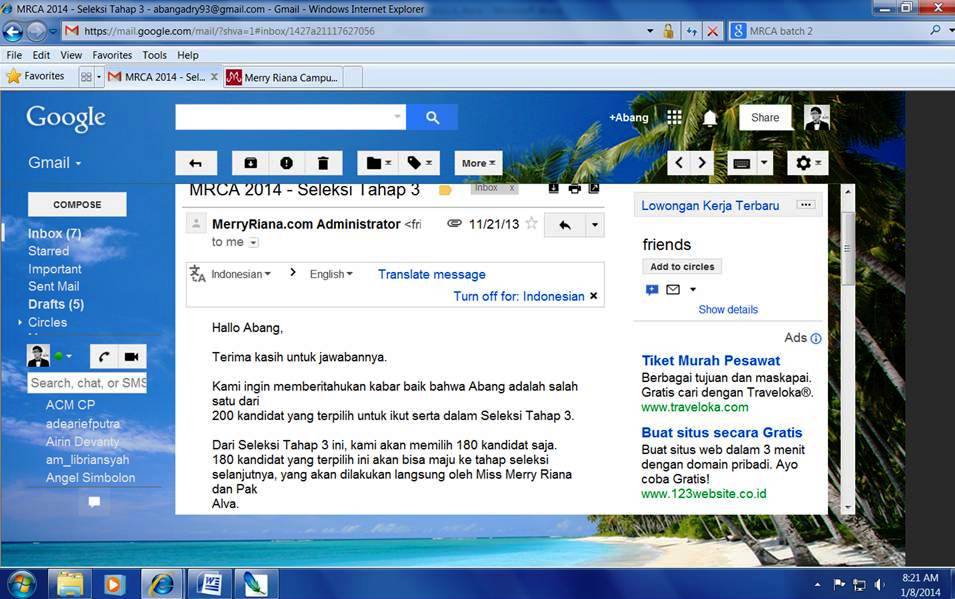Open the Move to folder dropdown
Viewport: 955px width, 599px height.
378,163
